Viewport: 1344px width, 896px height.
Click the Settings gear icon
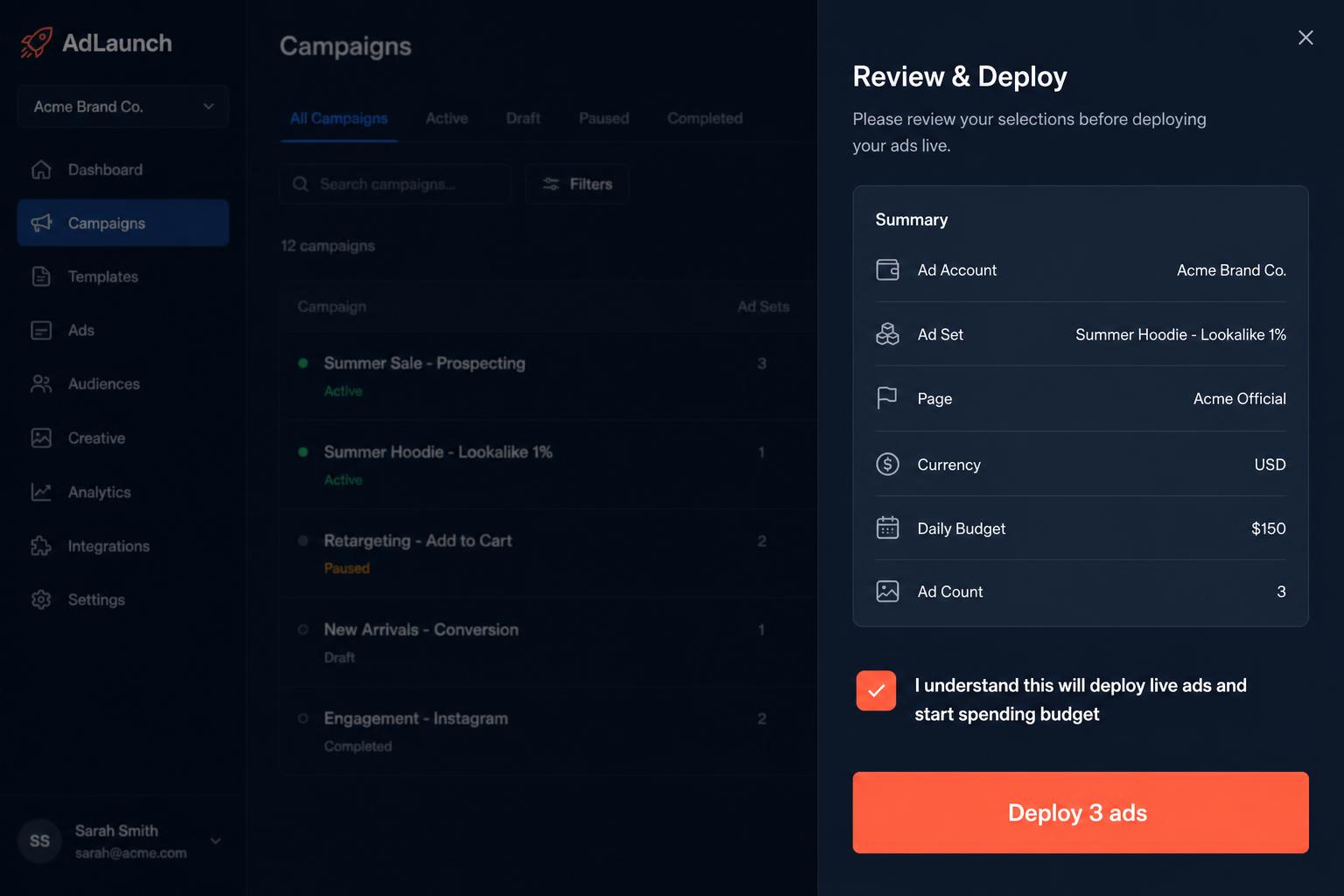(41, 599)
